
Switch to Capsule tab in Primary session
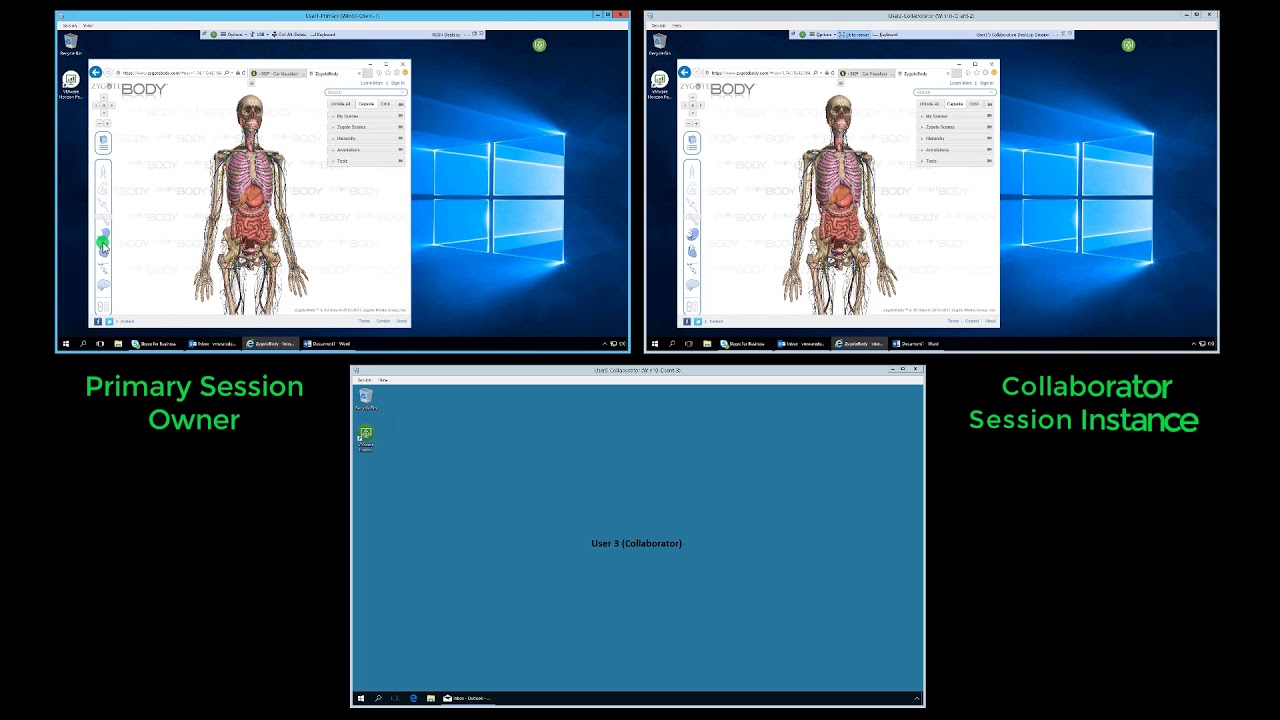[x=366, y=104]
